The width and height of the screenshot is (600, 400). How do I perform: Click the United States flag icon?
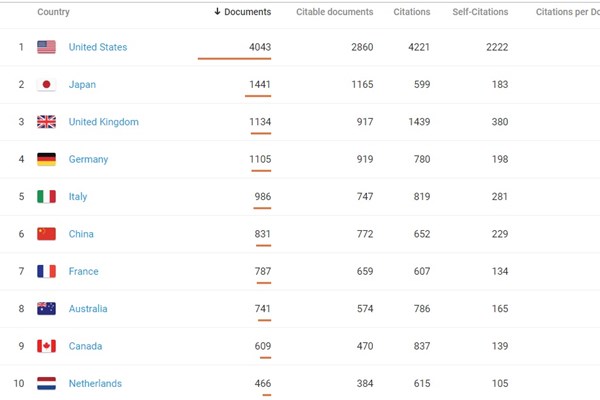point(46,47)
